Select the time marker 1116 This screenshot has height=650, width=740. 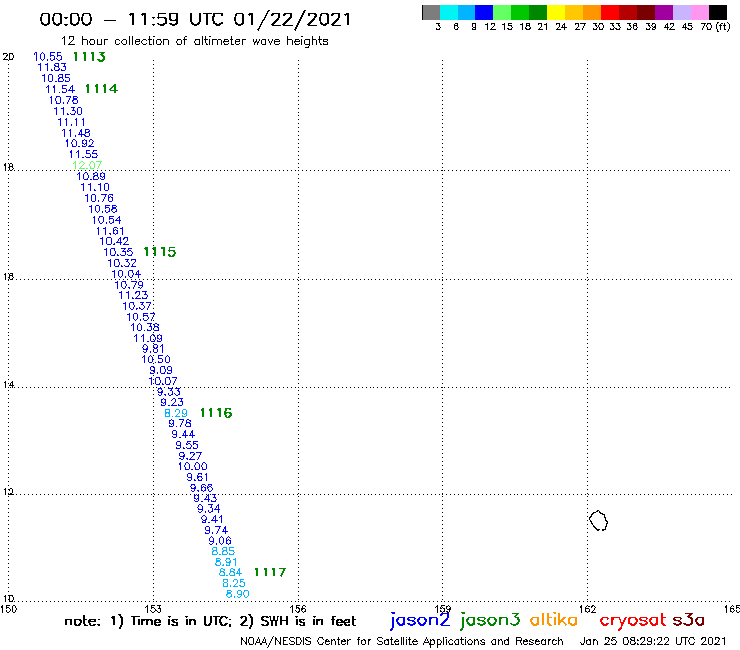(216, 413)
